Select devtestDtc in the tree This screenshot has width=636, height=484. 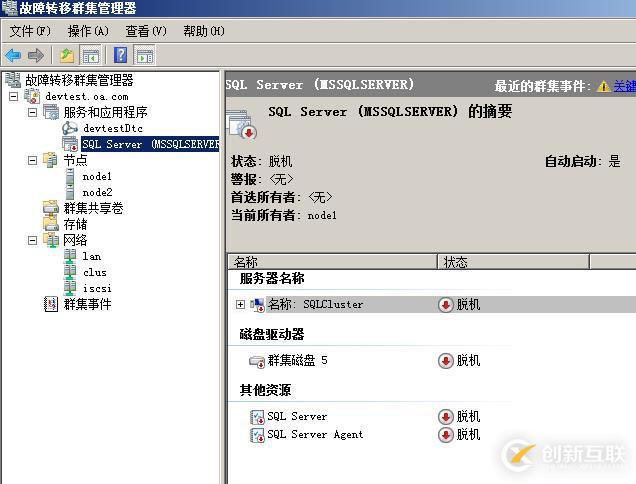pyautogui.click(x=113, y=128)
